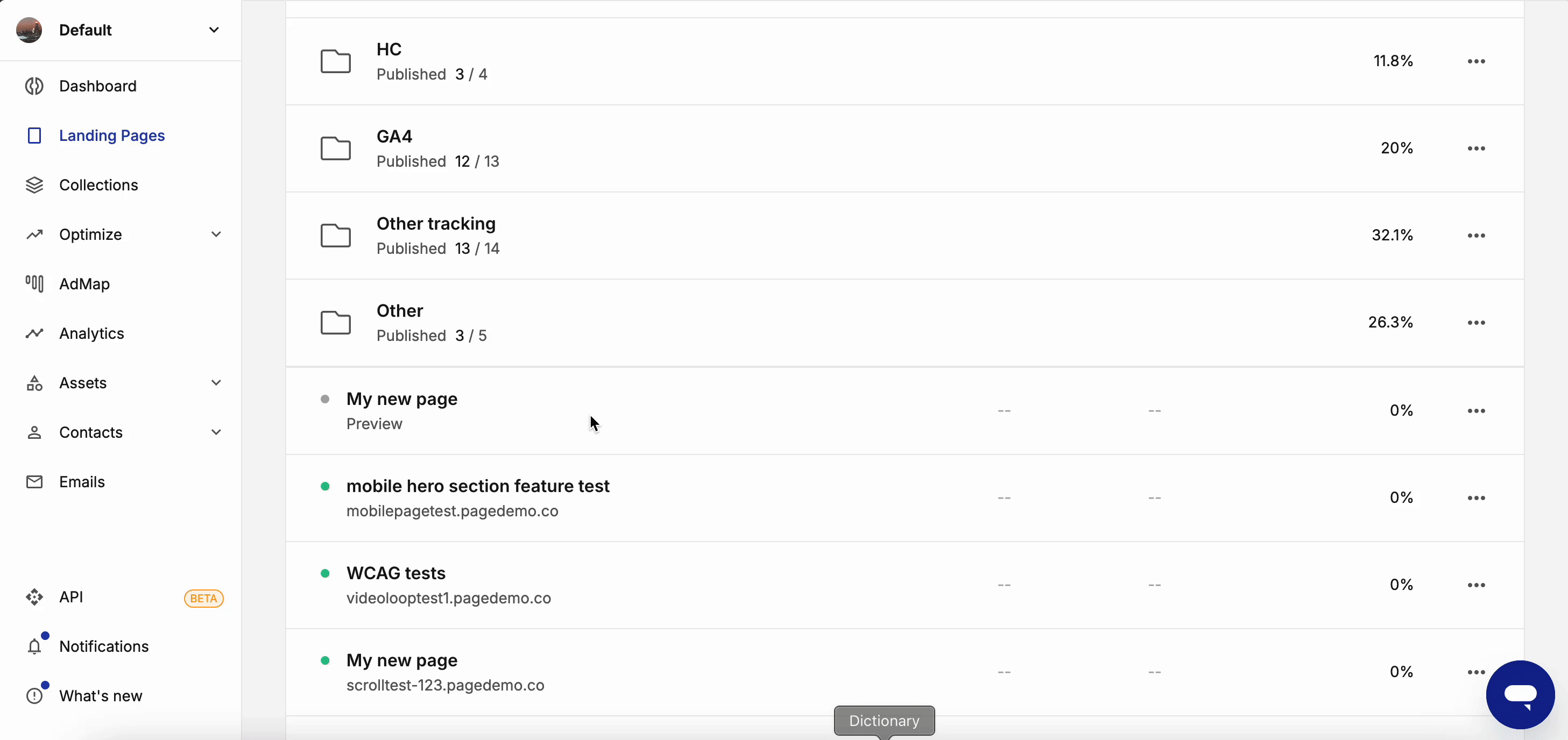Switch to Landing Pages section

[x=111, y=135]
